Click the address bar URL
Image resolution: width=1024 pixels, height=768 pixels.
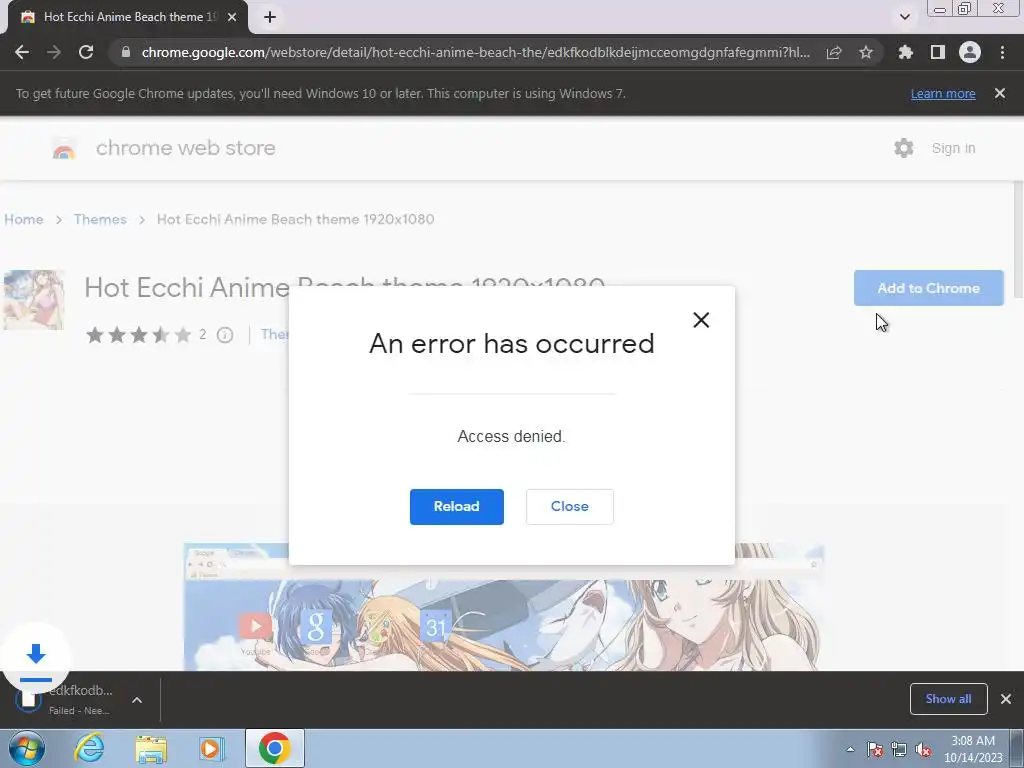[475, 52]
